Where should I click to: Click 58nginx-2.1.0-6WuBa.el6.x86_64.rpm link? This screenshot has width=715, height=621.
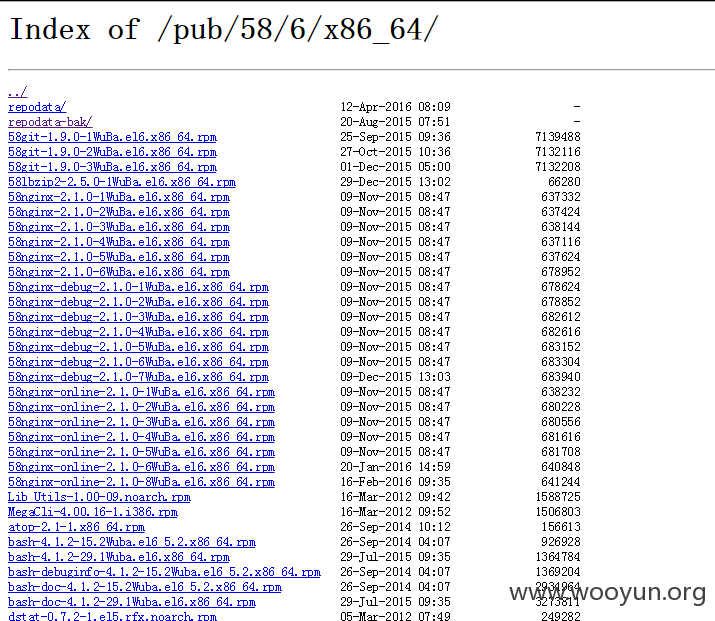(x=119, y=272)
